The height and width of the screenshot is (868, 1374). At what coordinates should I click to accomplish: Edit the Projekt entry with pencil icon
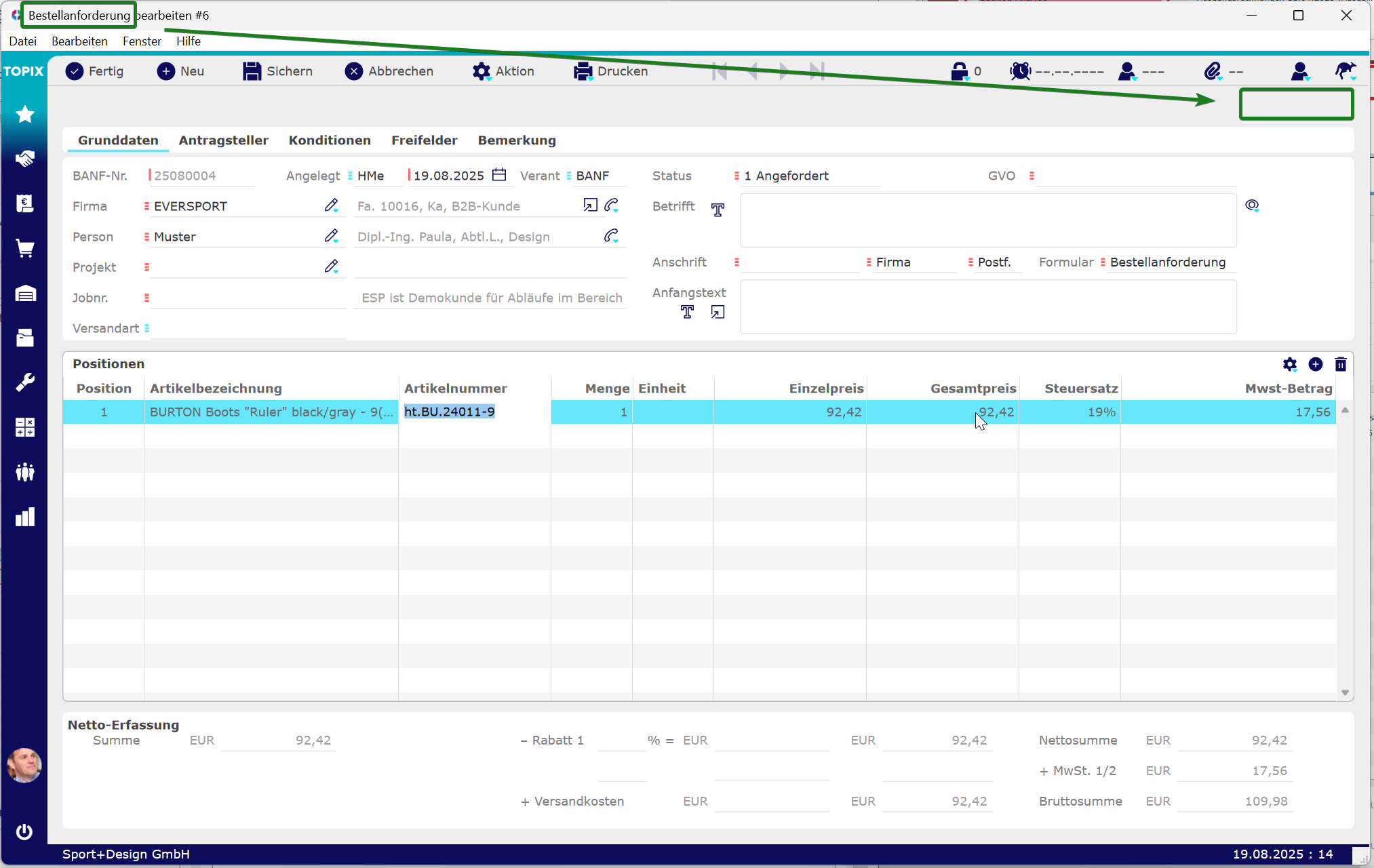click(331, 267)
